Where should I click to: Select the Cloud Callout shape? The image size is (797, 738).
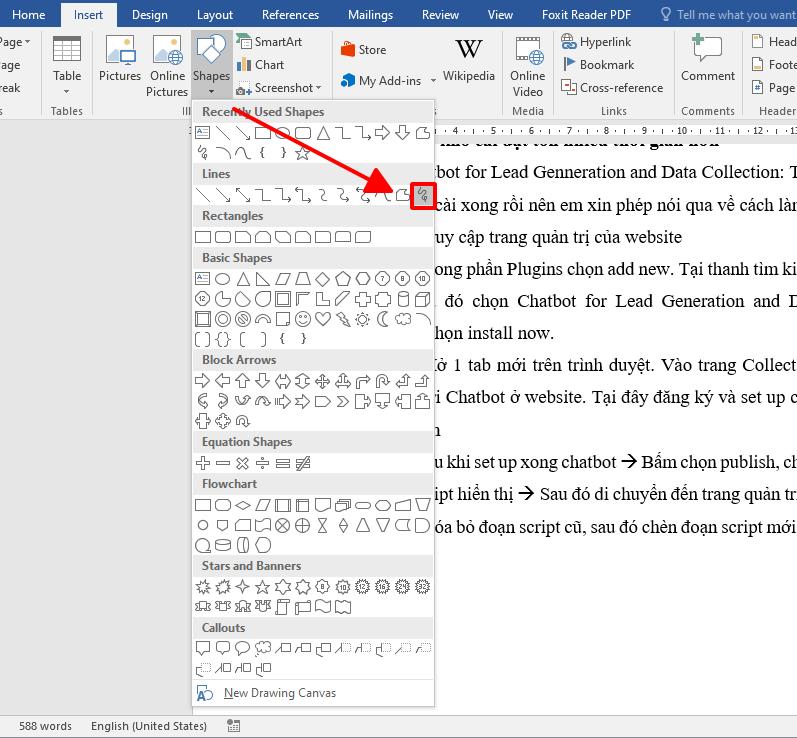click(263, 648)
